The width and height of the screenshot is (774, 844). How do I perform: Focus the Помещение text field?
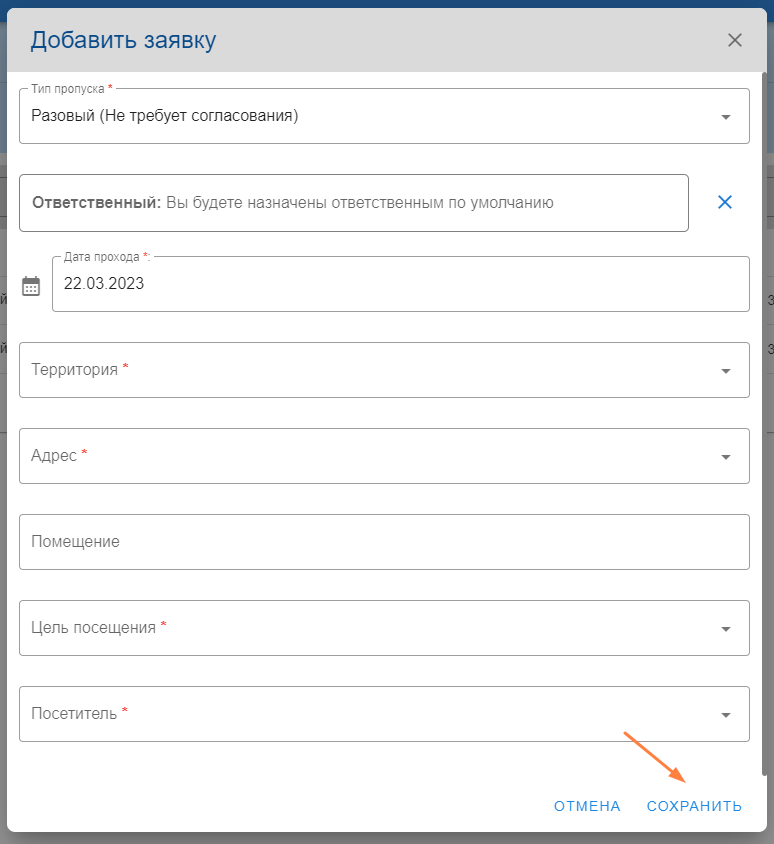pos(384,542)
